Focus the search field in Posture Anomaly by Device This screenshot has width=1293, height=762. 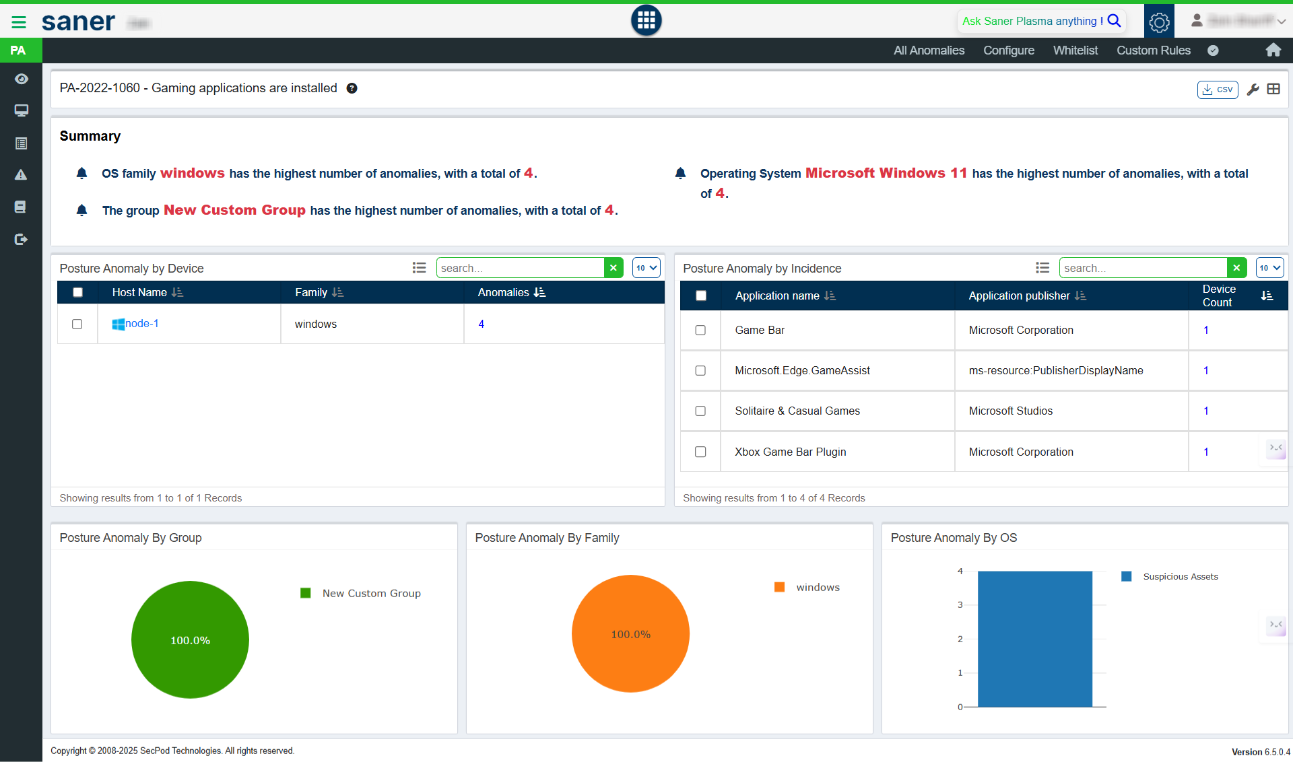[x=520, y=268]
